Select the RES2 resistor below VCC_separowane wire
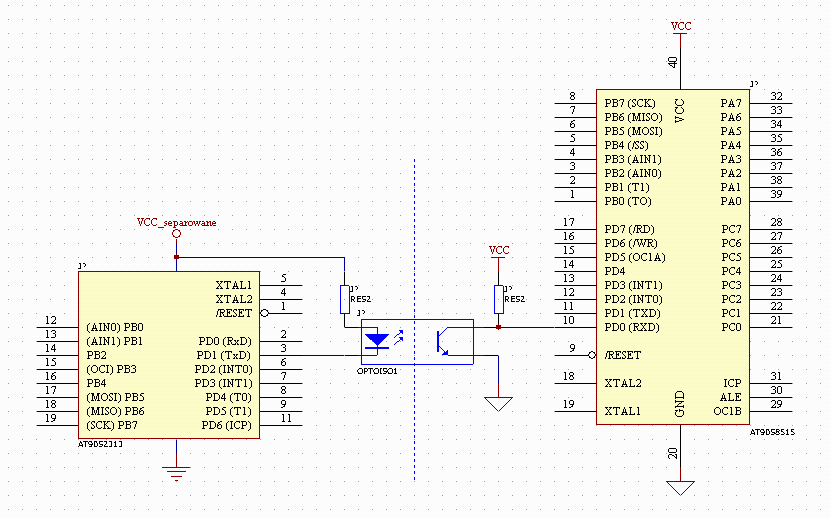Image resolution: width=831 pixels, height=518 pixels. coord(345,298)
